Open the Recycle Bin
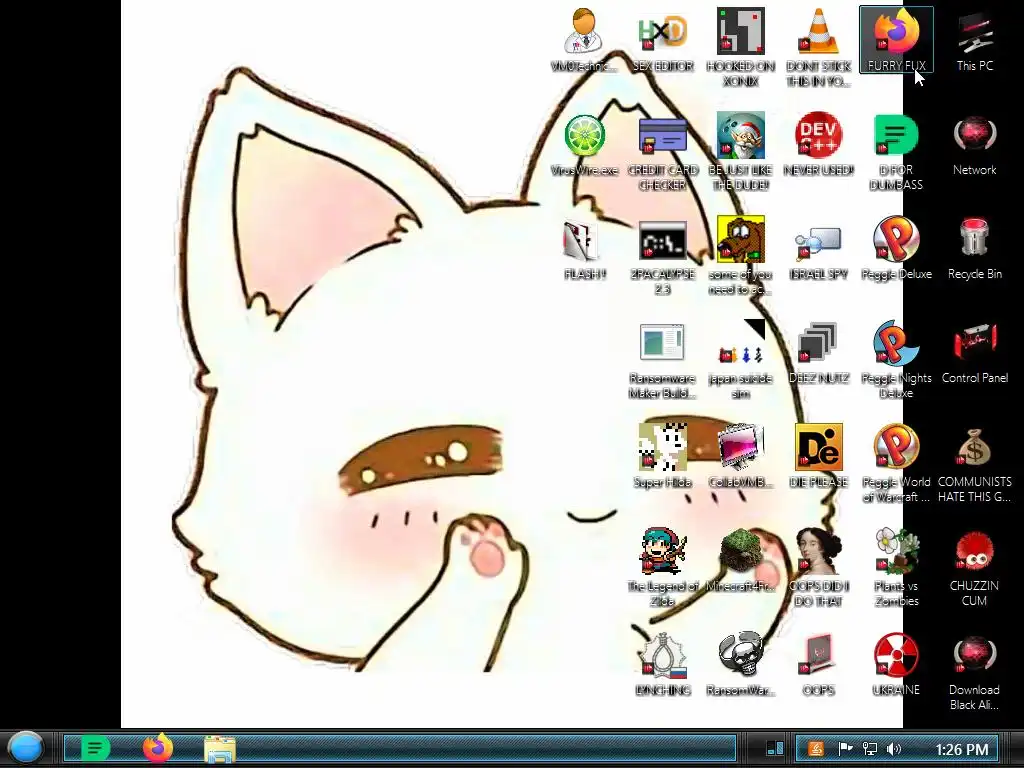 [974, 249]
